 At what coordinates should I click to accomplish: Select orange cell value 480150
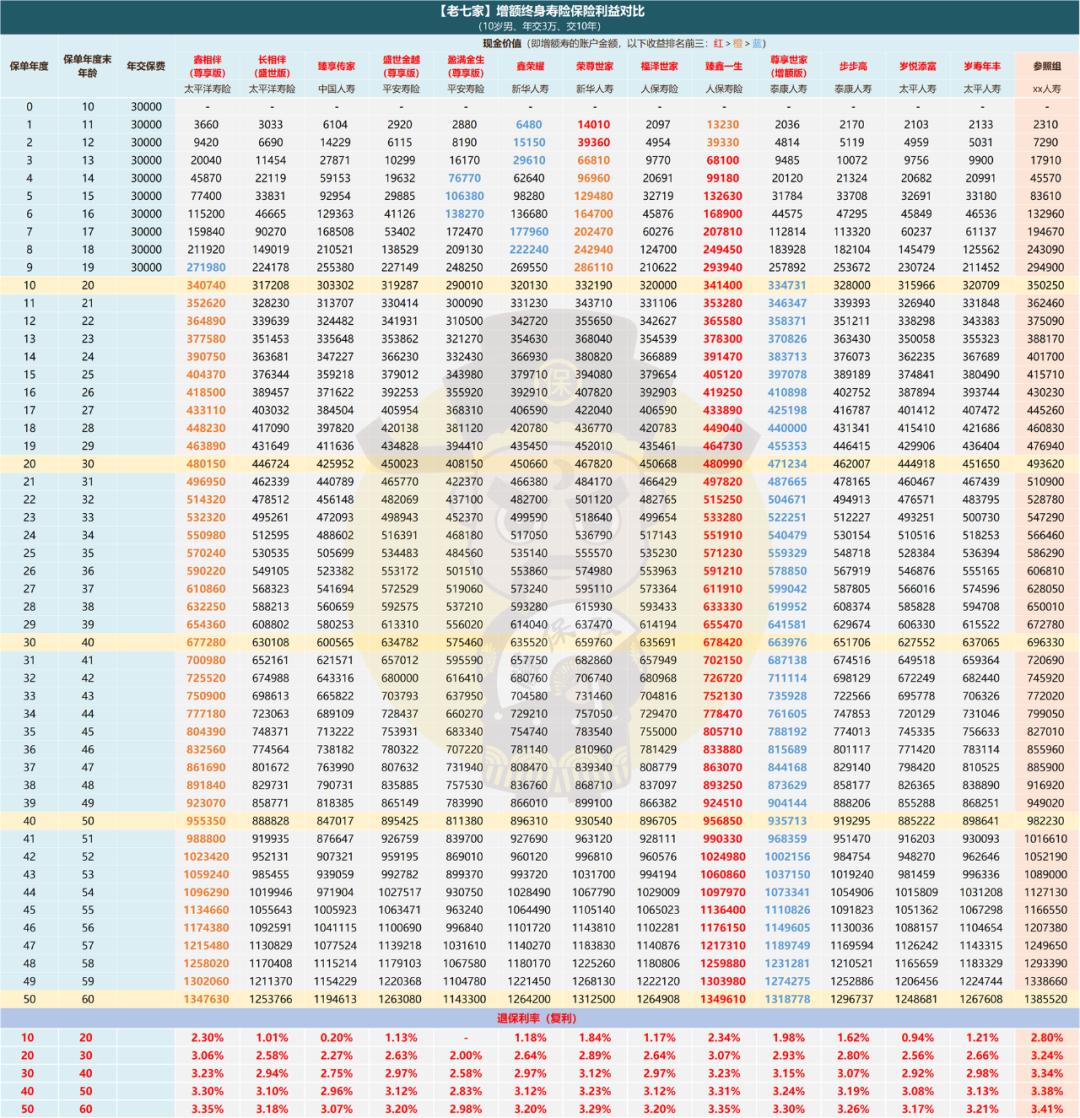pyautogui.click(x=206, y=463)
